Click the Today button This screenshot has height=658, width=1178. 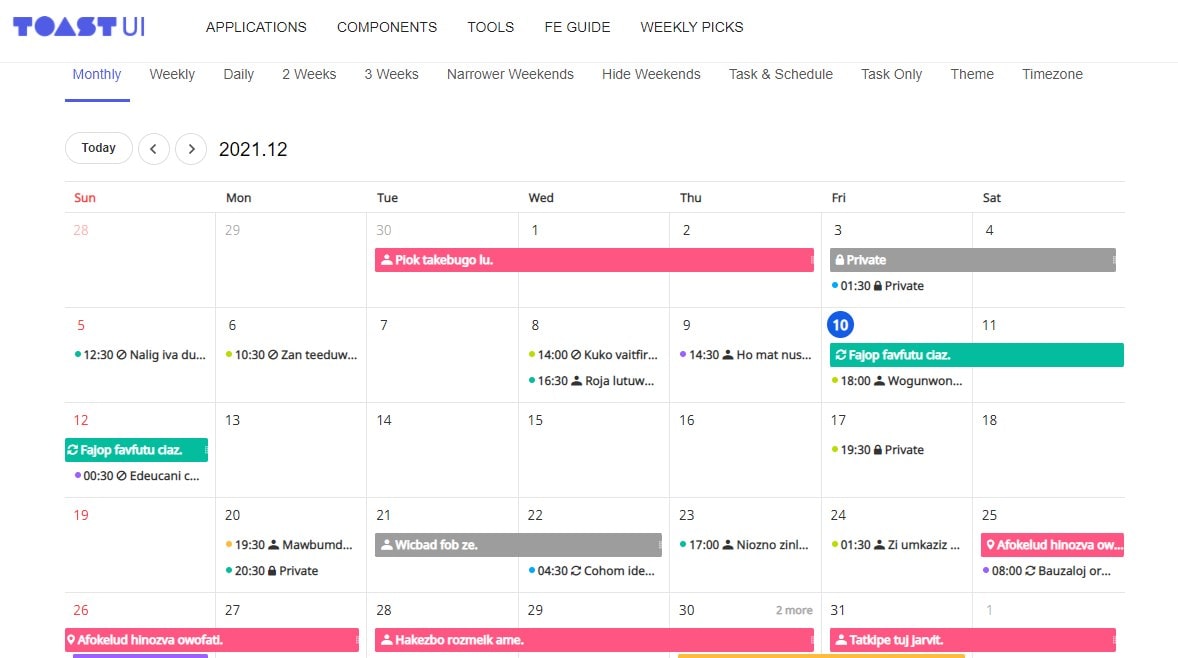tap(98, 147)
